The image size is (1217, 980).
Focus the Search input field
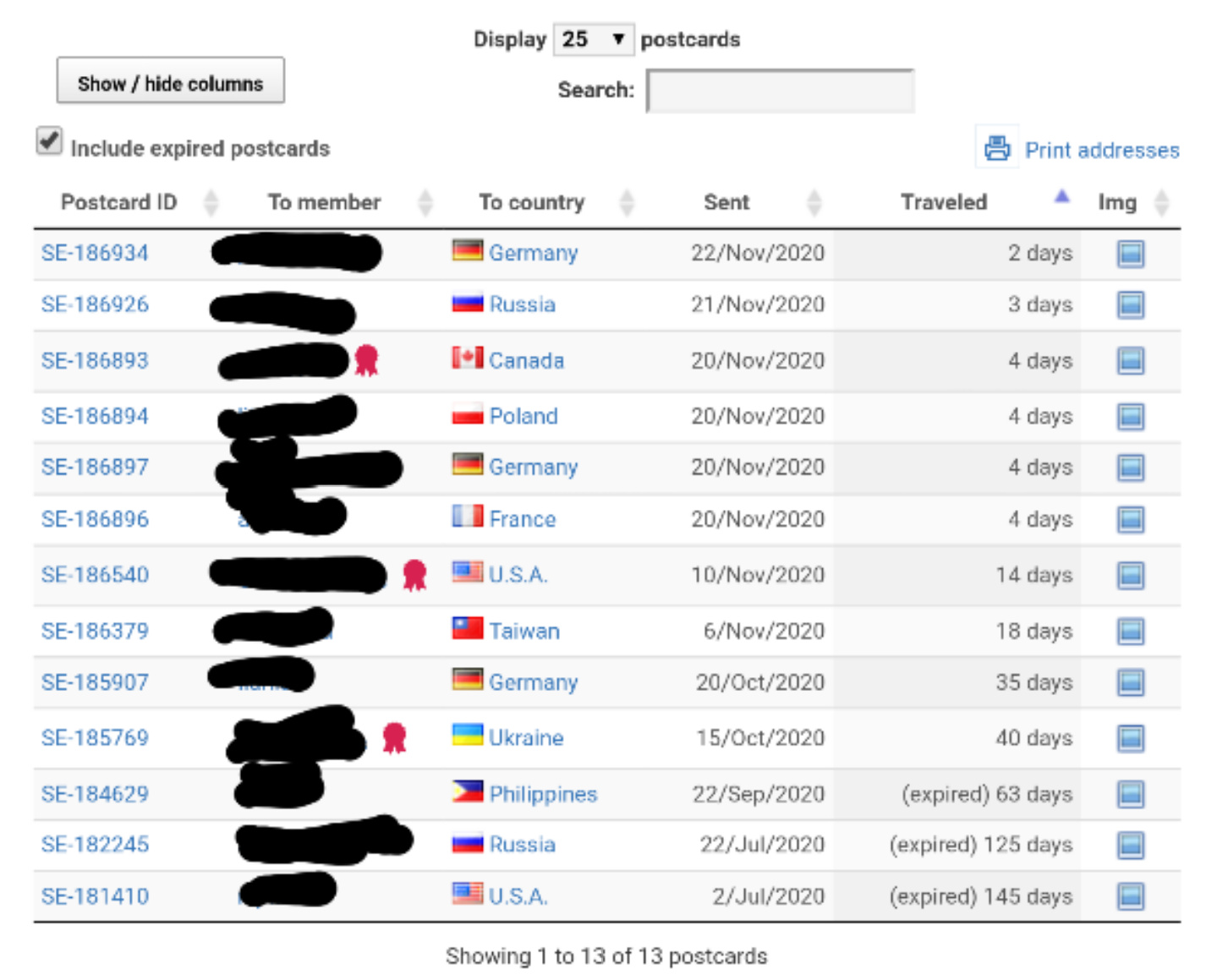click(780, 90)
